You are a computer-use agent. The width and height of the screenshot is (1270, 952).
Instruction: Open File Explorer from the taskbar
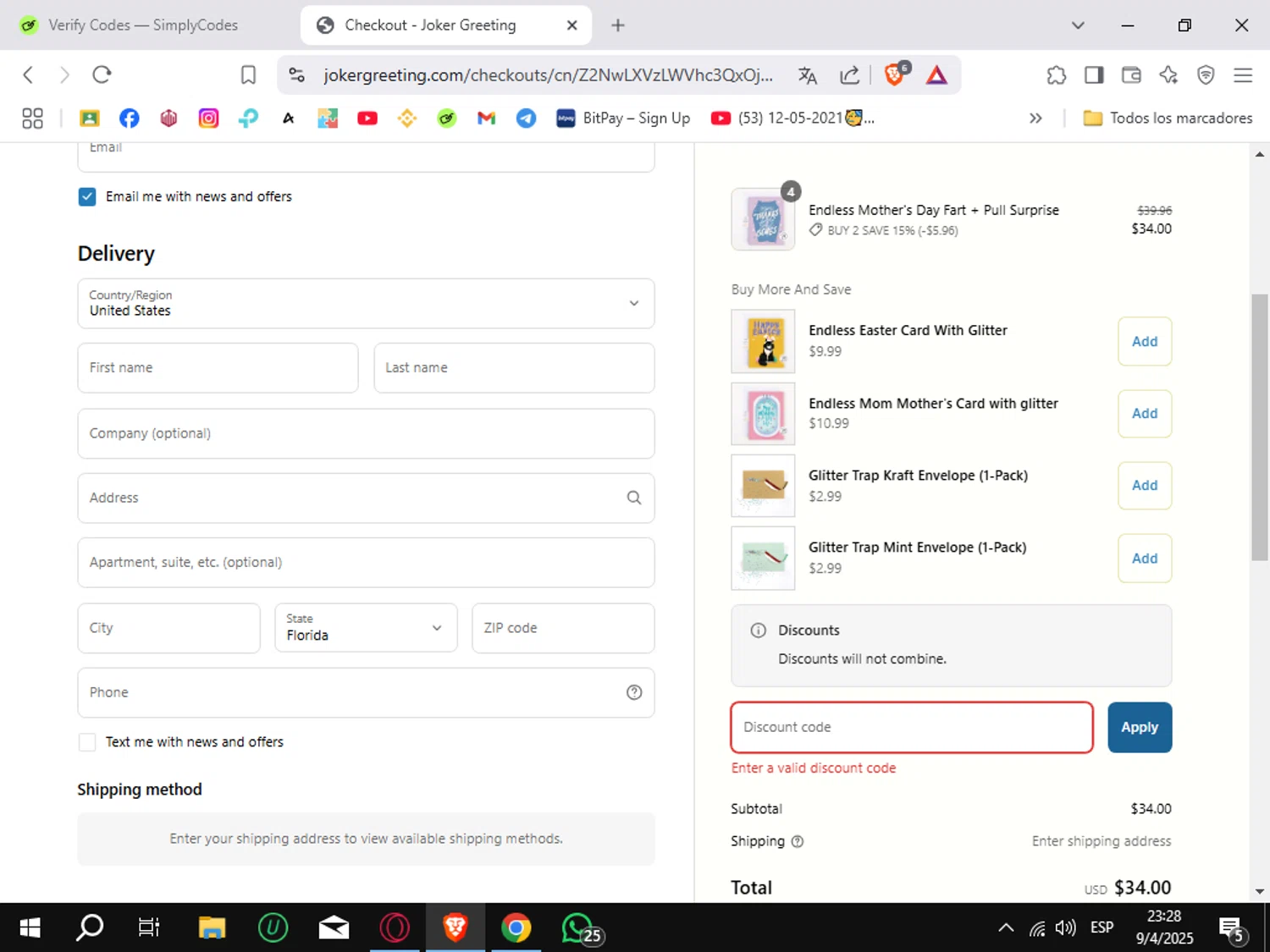pyautogui.click(x=212, y=928)
